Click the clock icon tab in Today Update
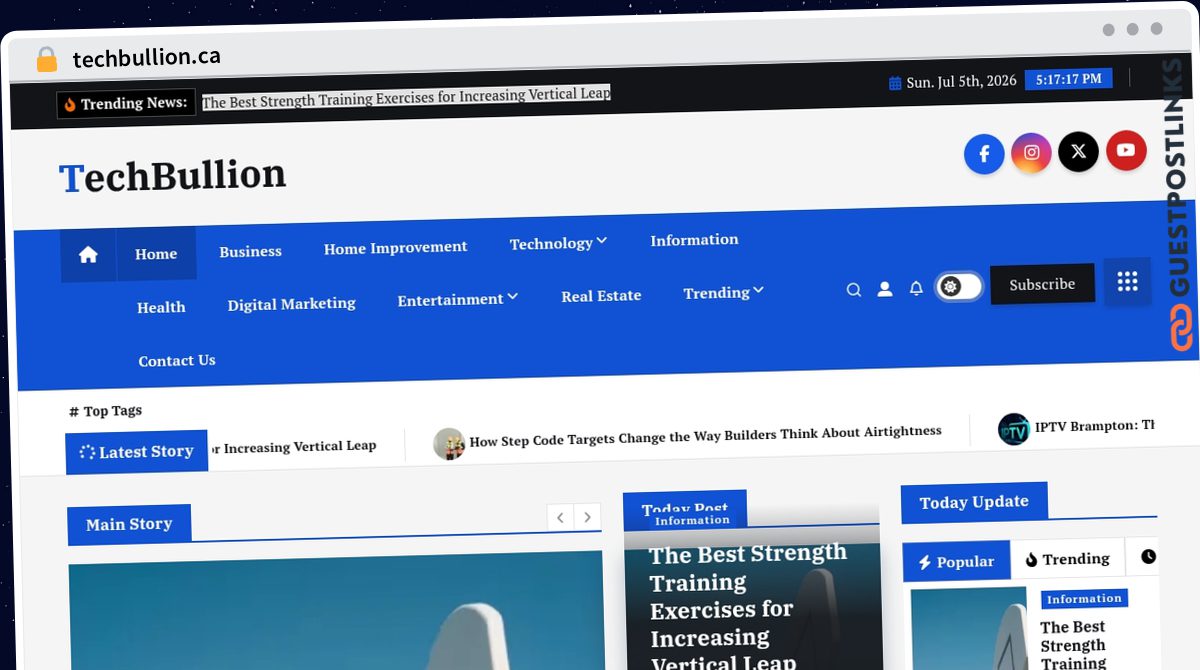This screenshot has height=670, width=1200. pos(1147,556)
